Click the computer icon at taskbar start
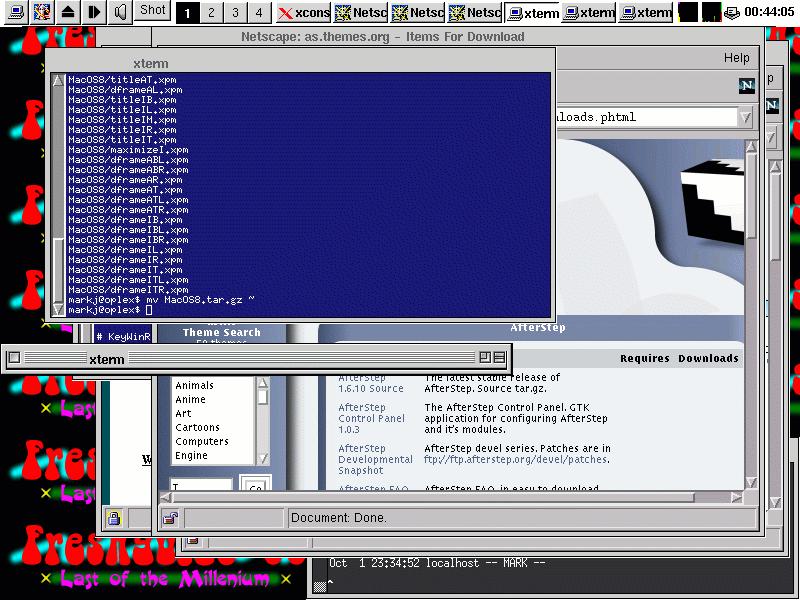Viewport: 800px width, 600px height. 16,11
